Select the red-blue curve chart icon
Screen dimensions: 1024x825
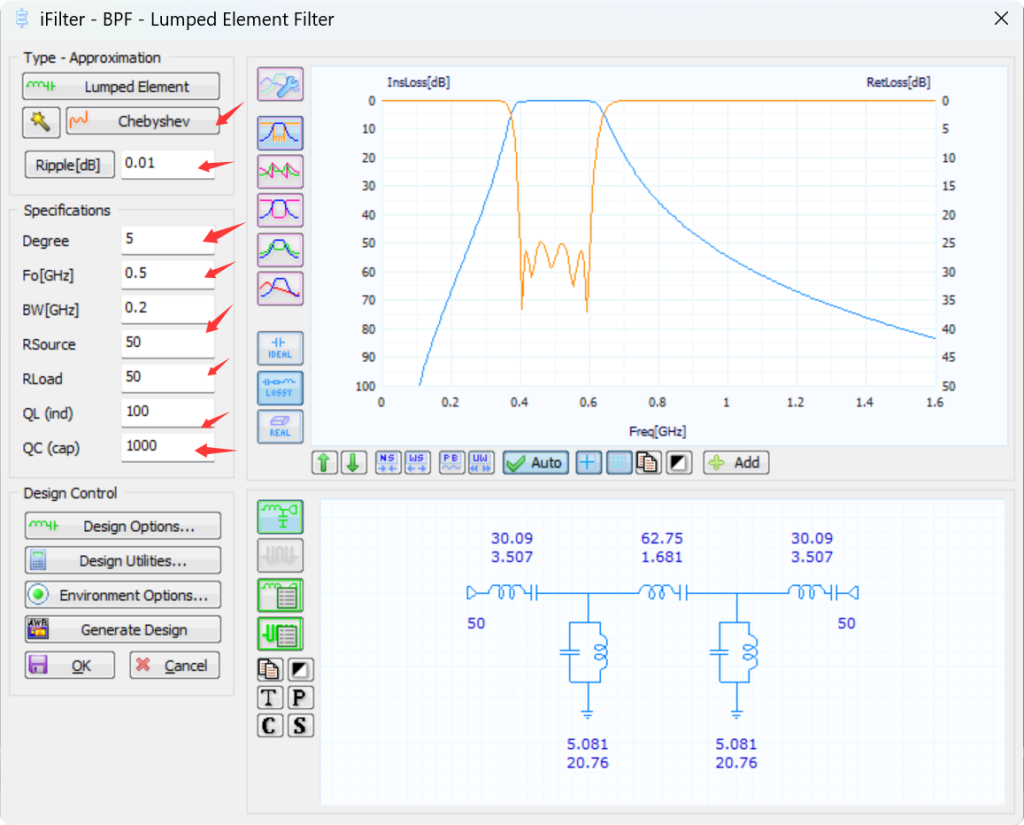(280, 288)
